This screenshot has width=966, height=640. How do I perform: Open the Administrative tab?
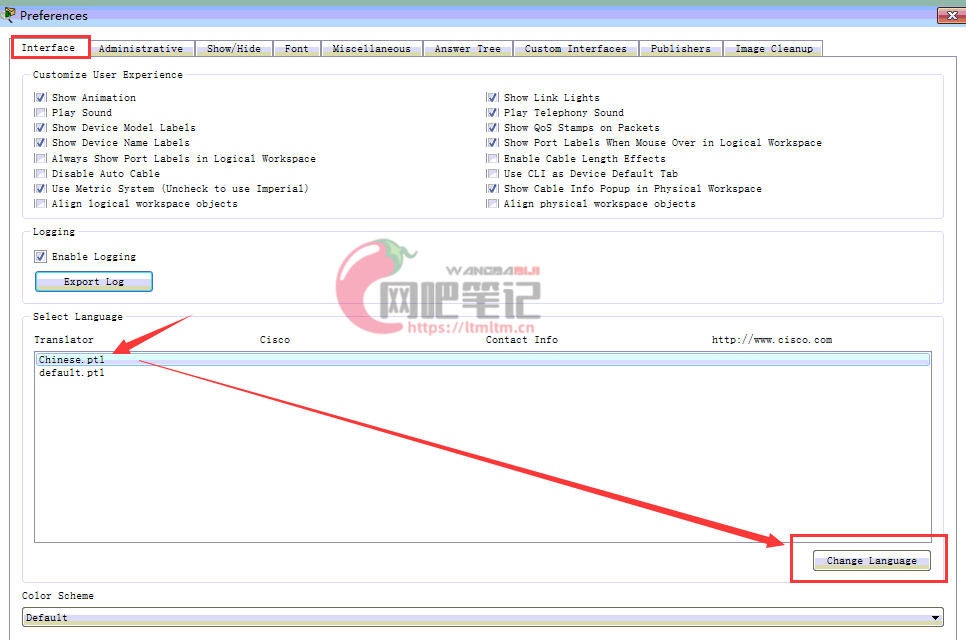click(141, 49)
